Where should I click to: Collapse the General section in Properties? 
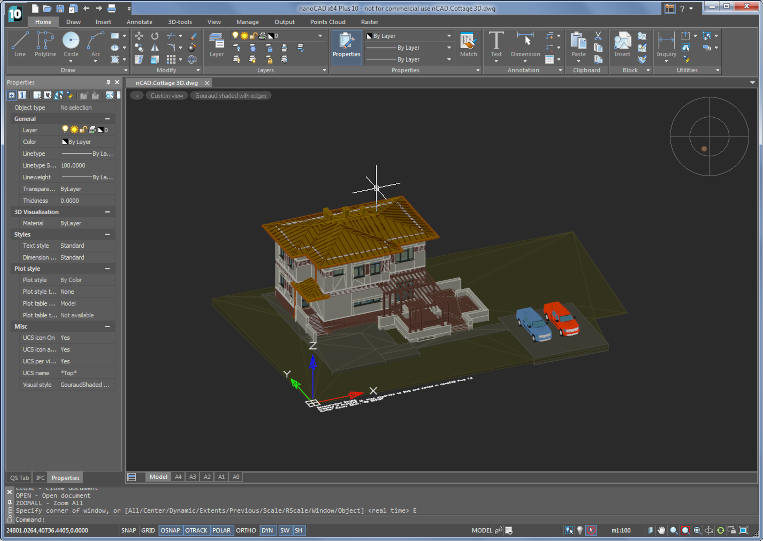click(x=108, y=119)
